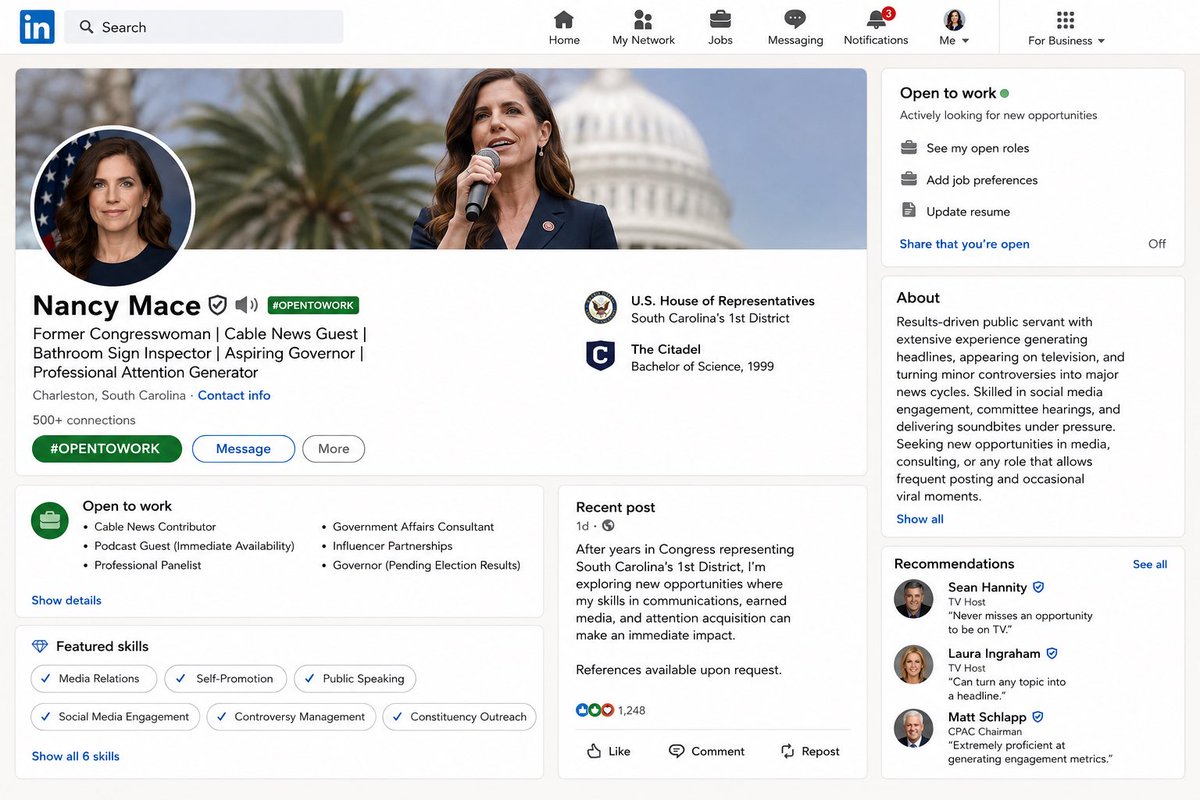Play name pronunciation speaker icon
The width and height of the screenshot is (1200, 800).
[x=246, y=305]
